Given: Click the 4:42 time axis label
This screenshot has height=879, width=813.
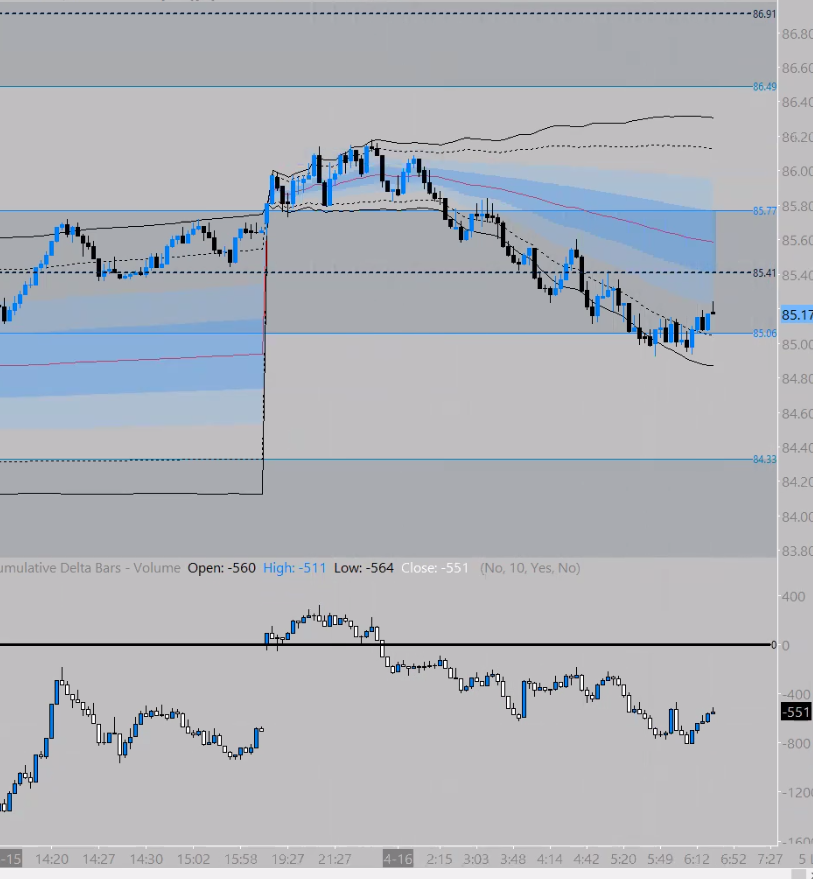Looking at the screenshot, I should tap(586, 859).
